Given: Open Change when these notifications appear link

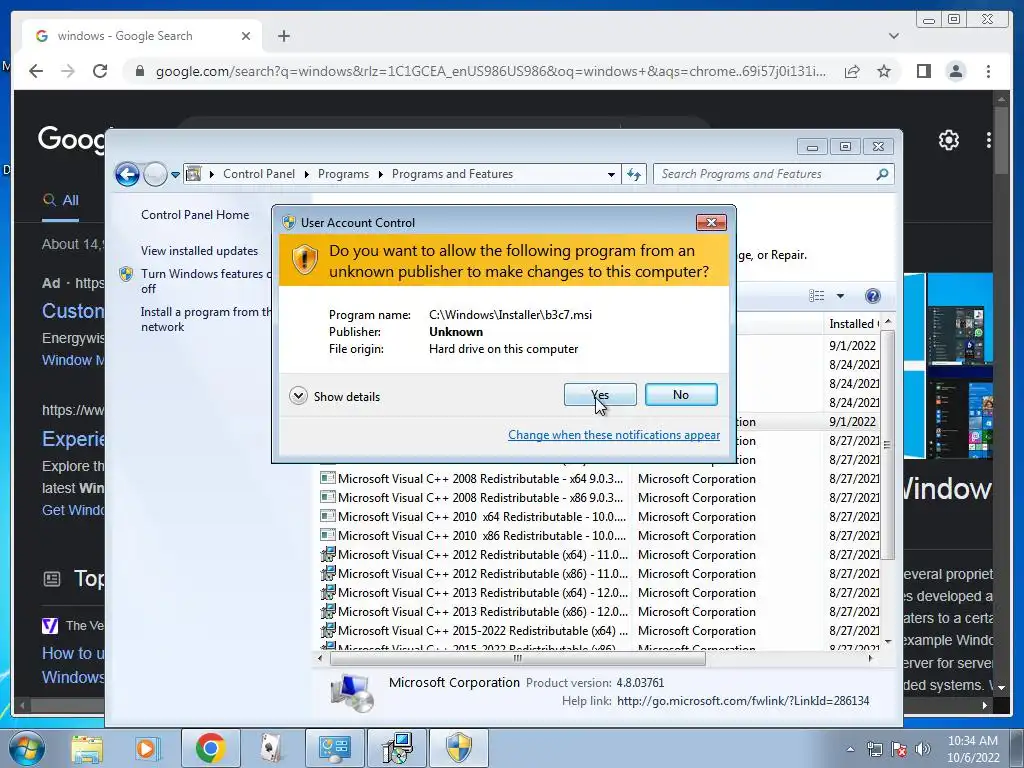Looking at the screenshot, I should click(614, 435).
